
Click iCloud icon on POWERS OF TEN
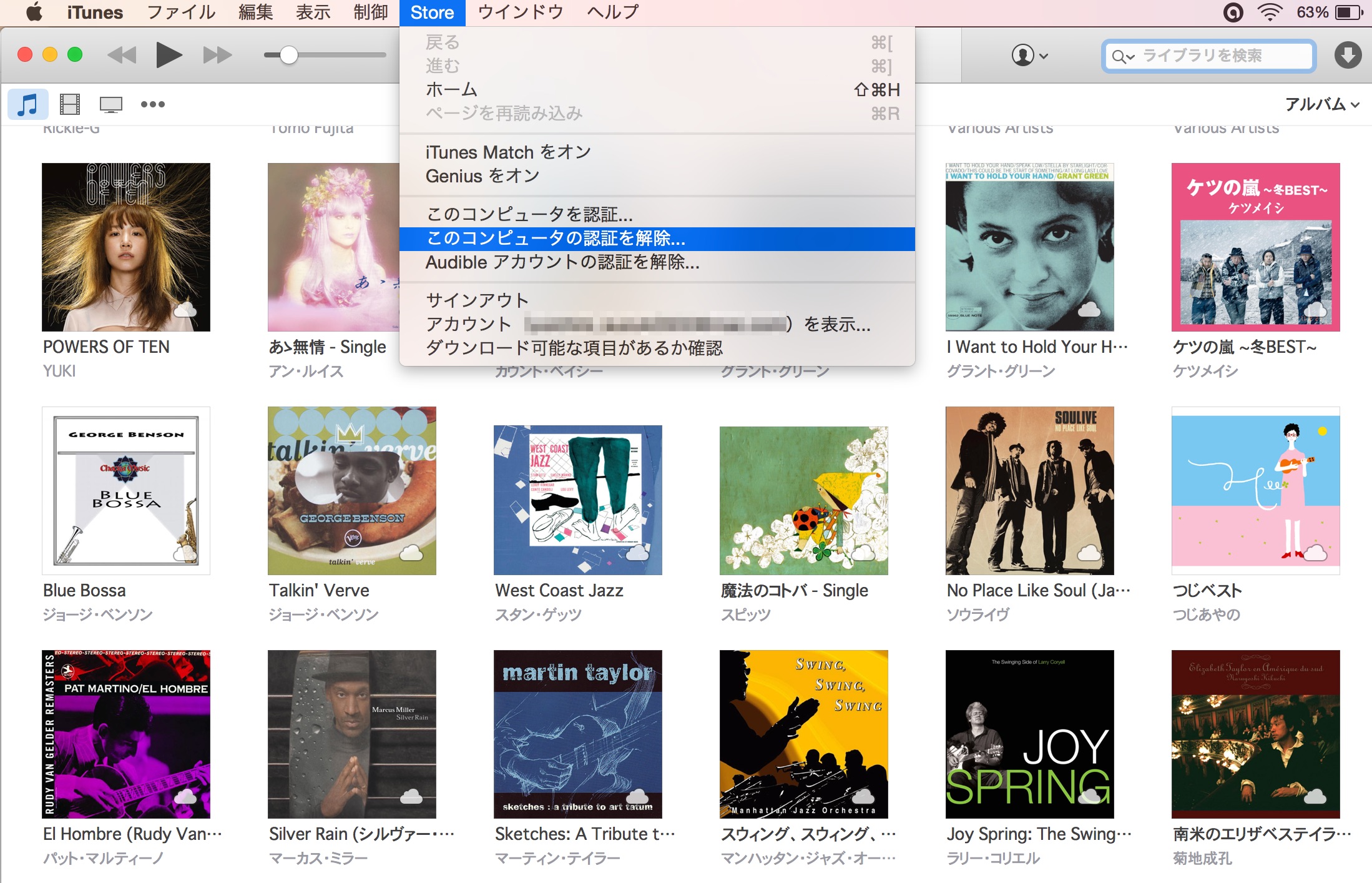click(x=185, y=310)
